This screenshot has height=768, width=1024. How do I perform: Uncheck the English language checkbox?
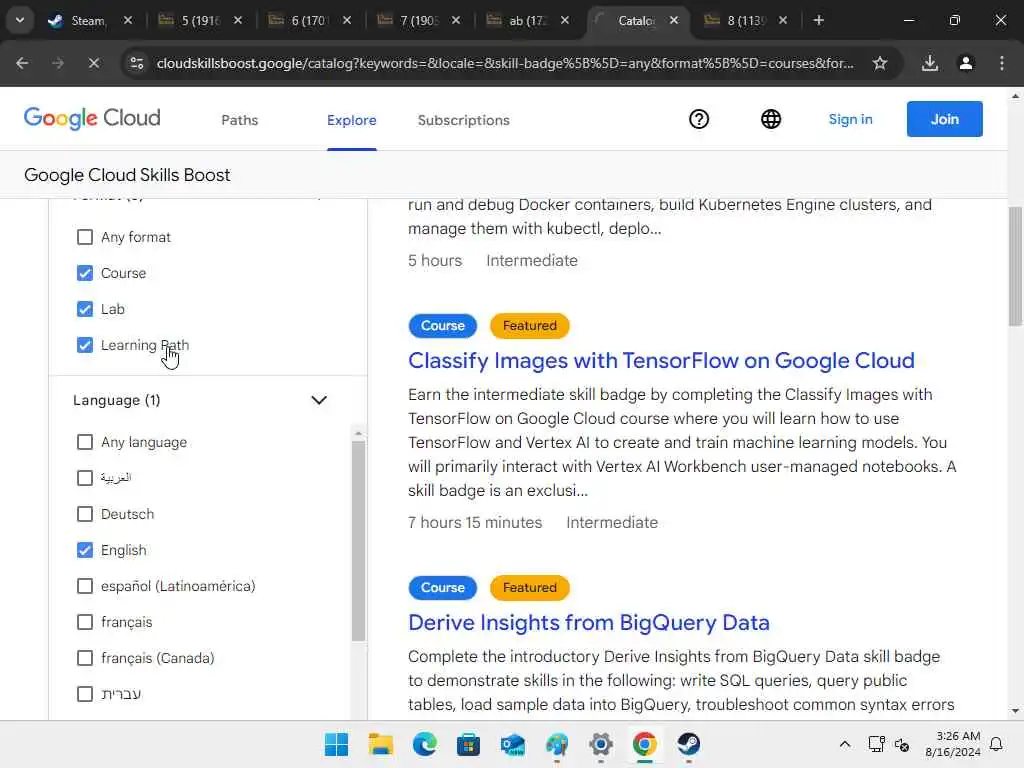[x=85, y=550]
